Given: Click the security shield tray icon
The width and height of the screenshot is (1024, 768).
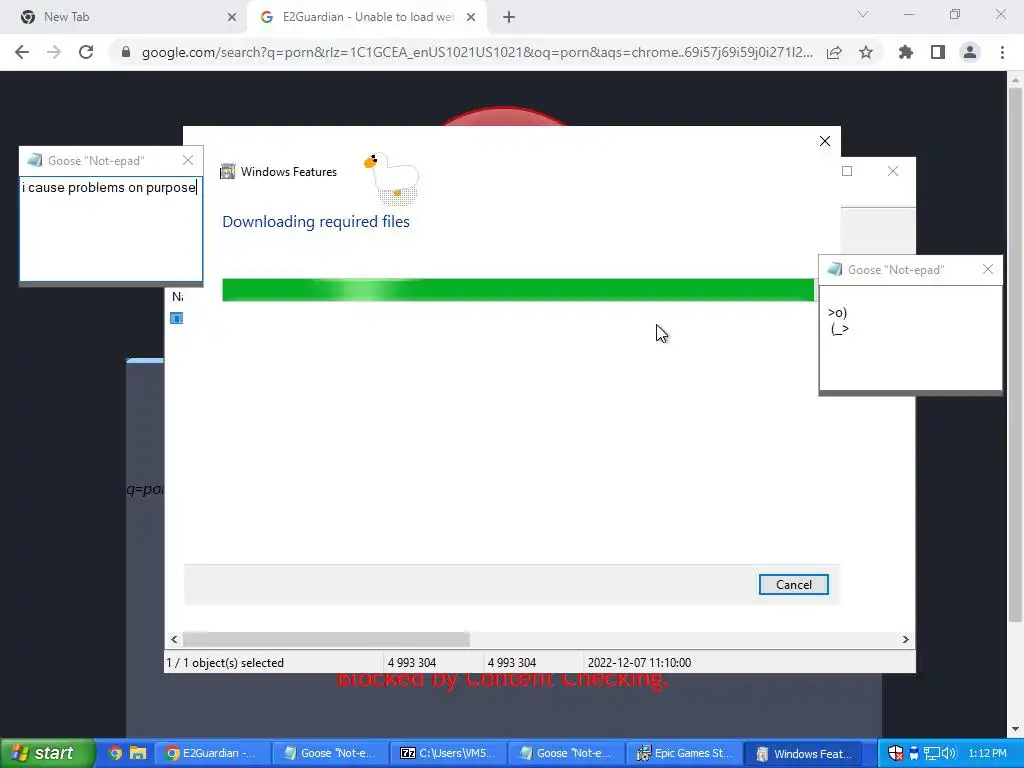Looking at the screenshot, I should (x=895, y=753).
